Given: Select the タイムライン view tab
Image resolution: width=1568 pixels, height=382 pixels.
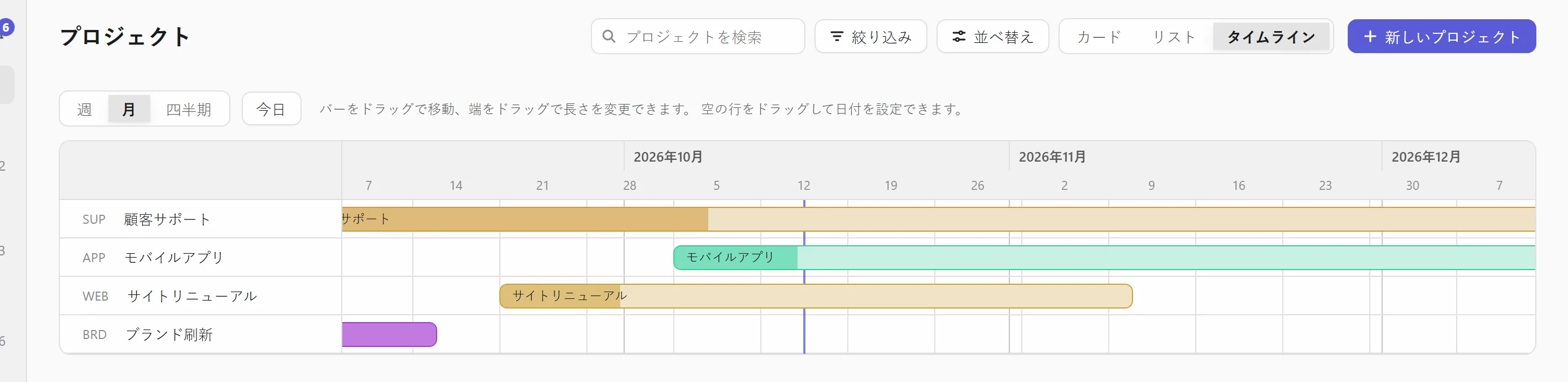Looking at the screenshot, I should (1271, 37).
